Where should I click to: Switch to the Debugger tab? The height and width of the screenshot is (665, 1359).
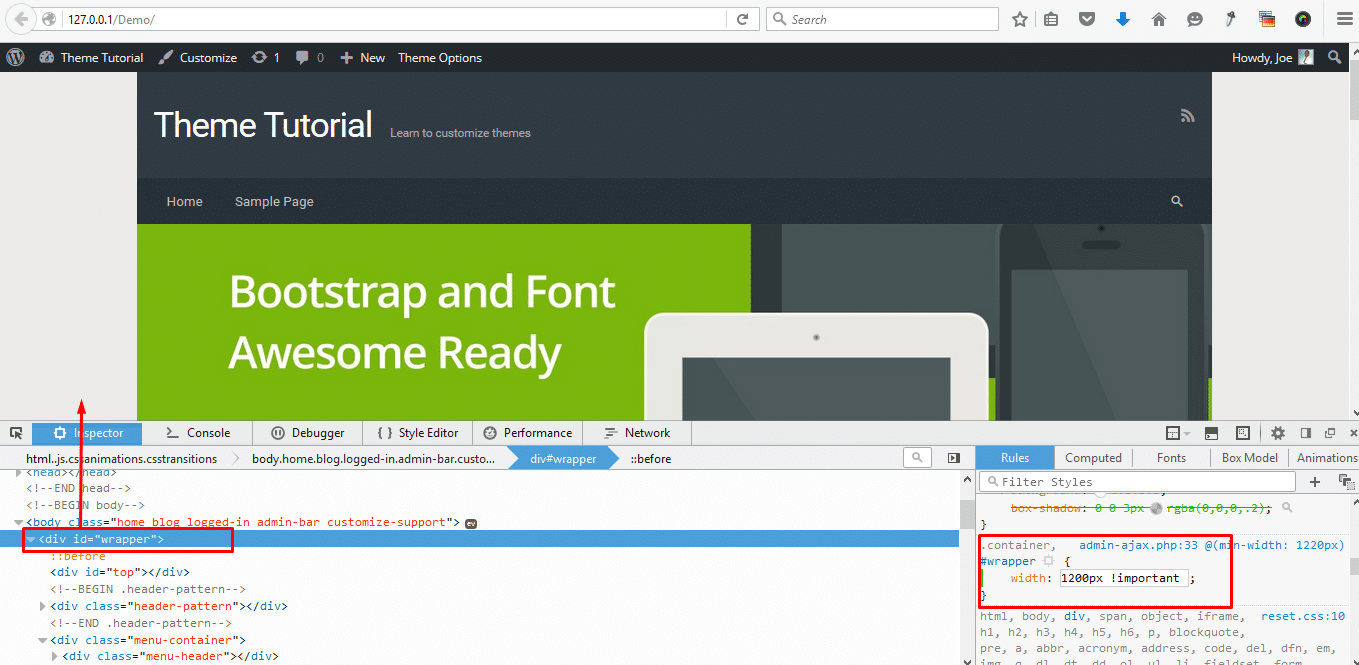[307, 433]
